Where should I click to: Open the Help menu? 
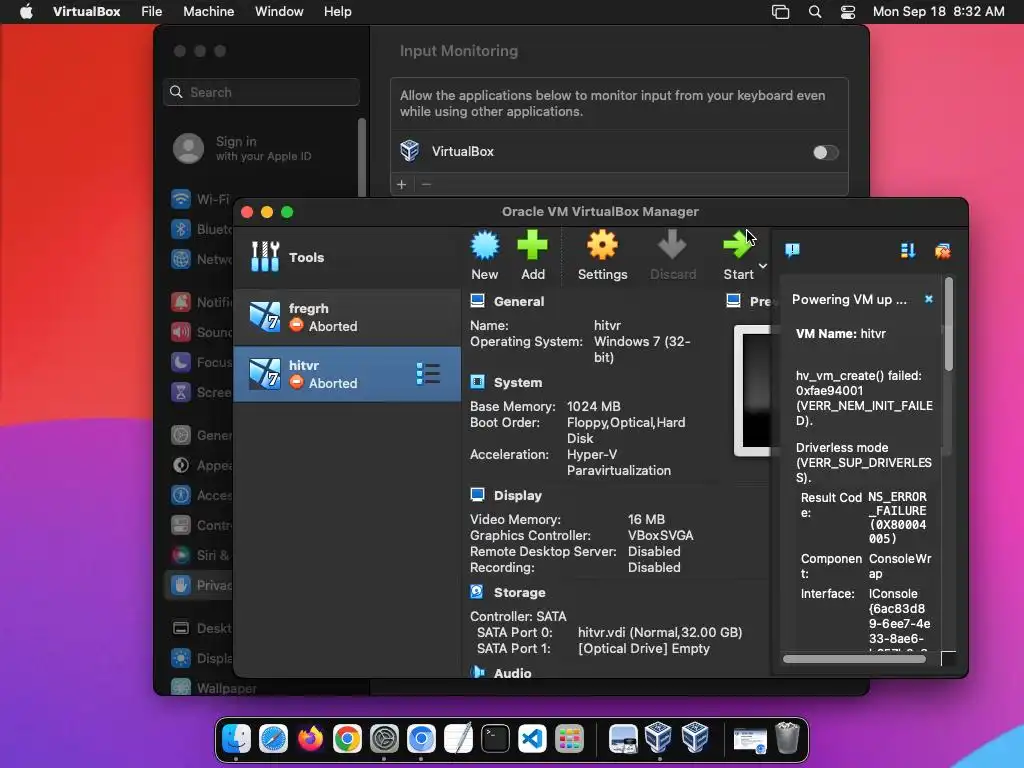click(338, 12)
